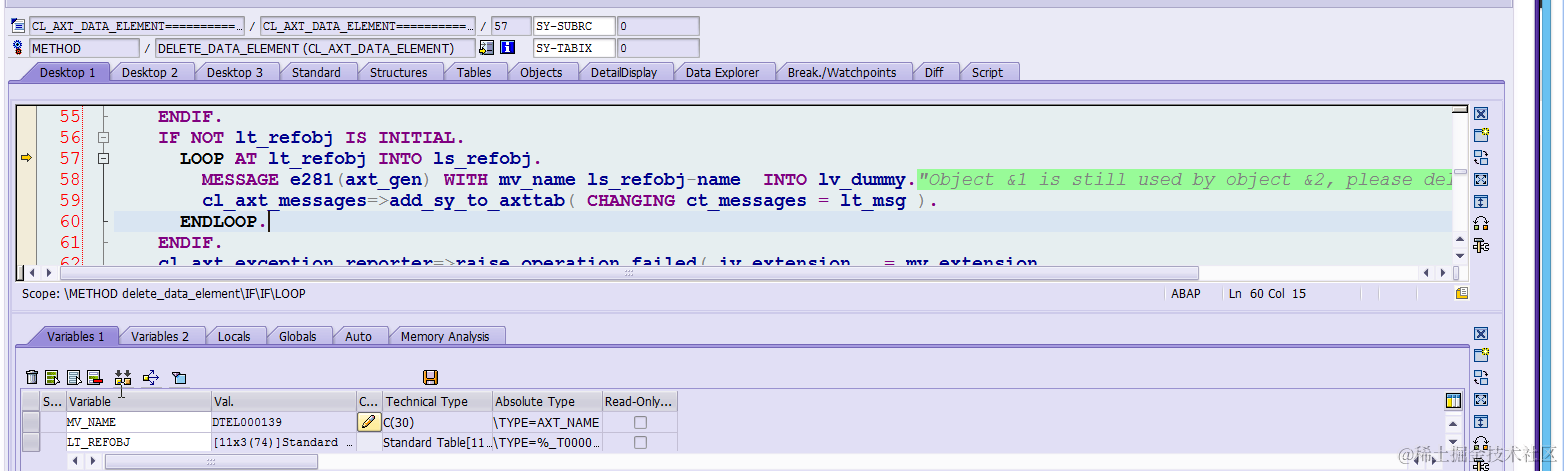The width and height of the screenshot is (1564, 471).
Task: Click the blue arrows transfer icon in variables toolbar
Action: click(x=151, y=377)
